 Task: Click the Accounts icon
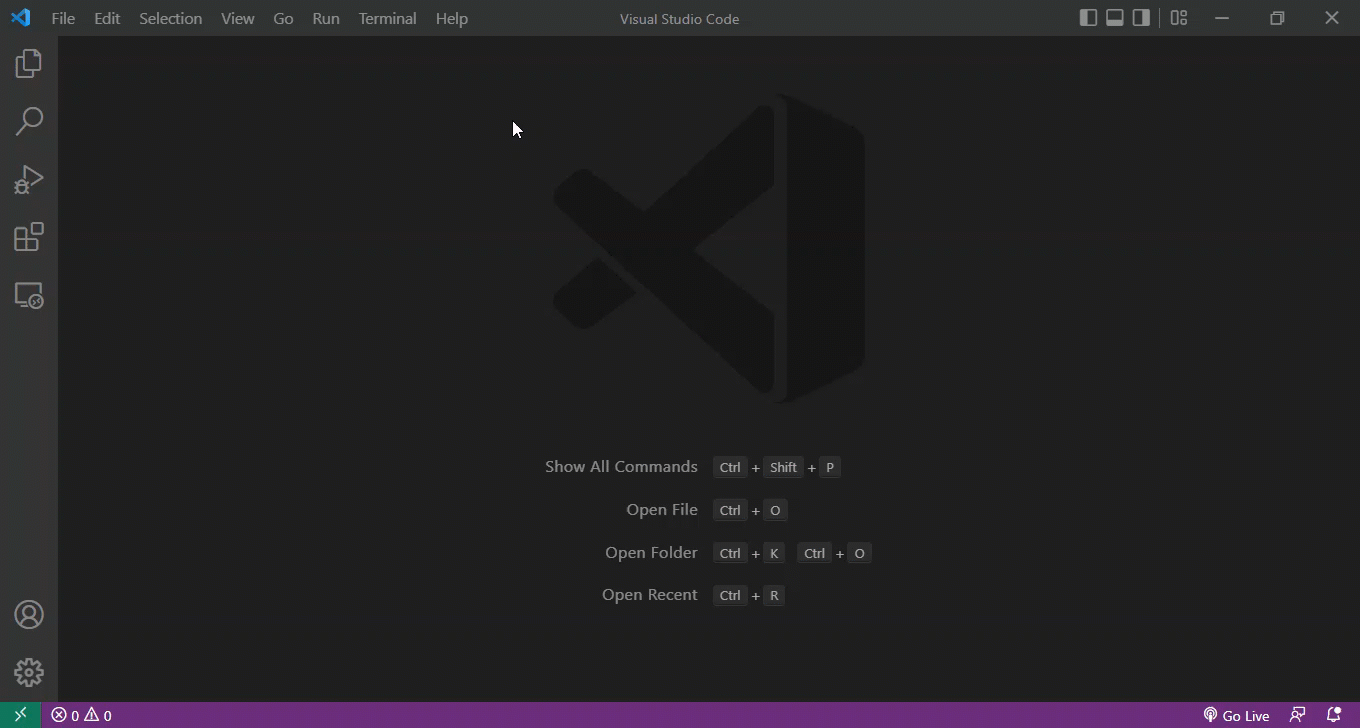coord(29,615)
